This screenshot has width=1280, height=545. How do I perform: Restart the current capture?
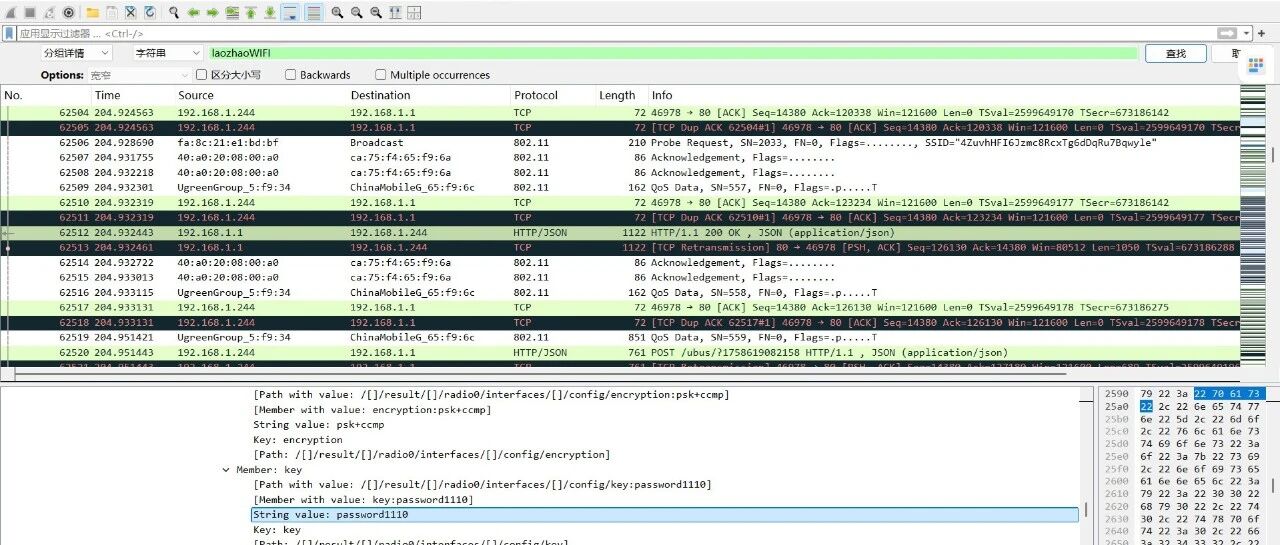(50, 13)
